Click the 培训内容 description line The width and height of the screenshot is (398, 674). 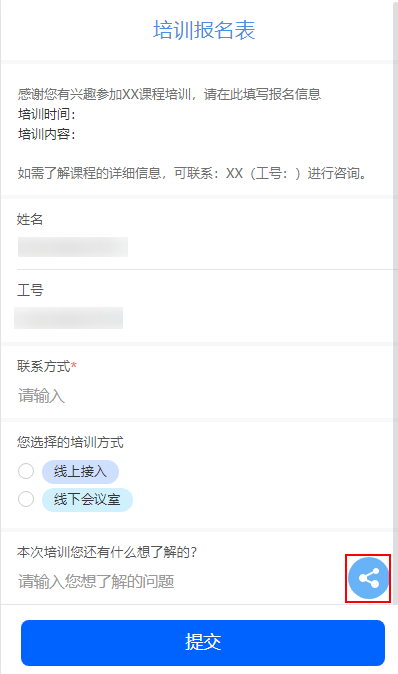click(x=47, y=134)
